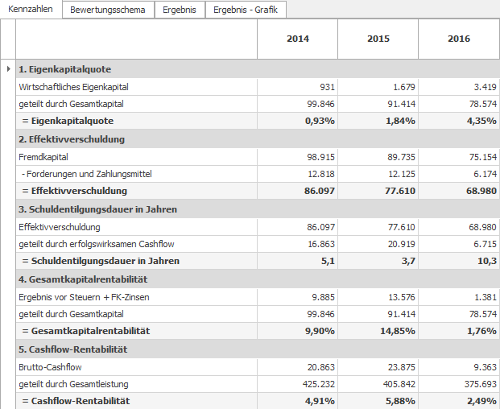Click the Gesamtleistung 2016 value 375.693
500x409 pixels.
[481, 384]
